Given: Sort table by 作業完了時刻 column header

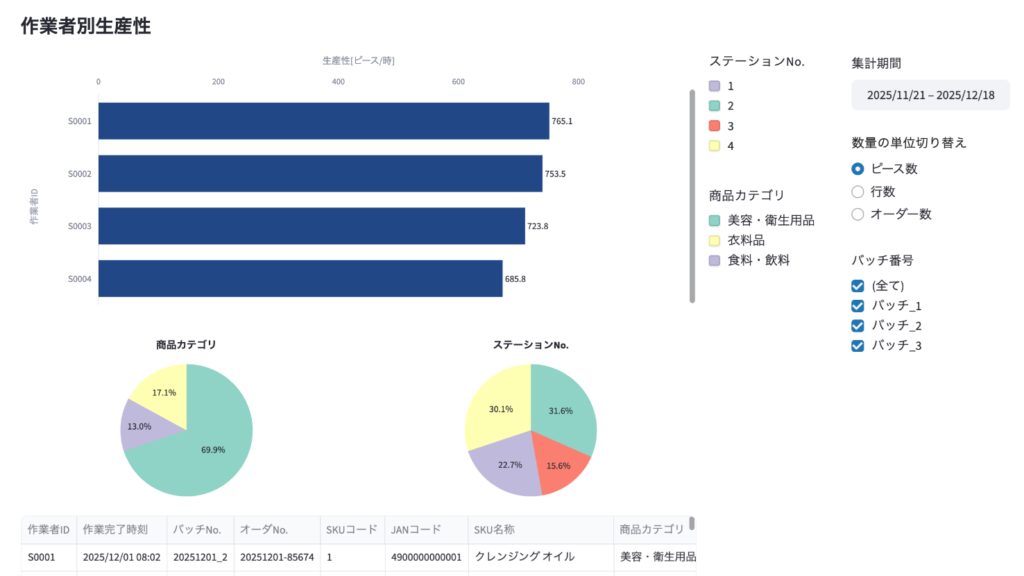Looking at the screenshot, I should [116, 529].
